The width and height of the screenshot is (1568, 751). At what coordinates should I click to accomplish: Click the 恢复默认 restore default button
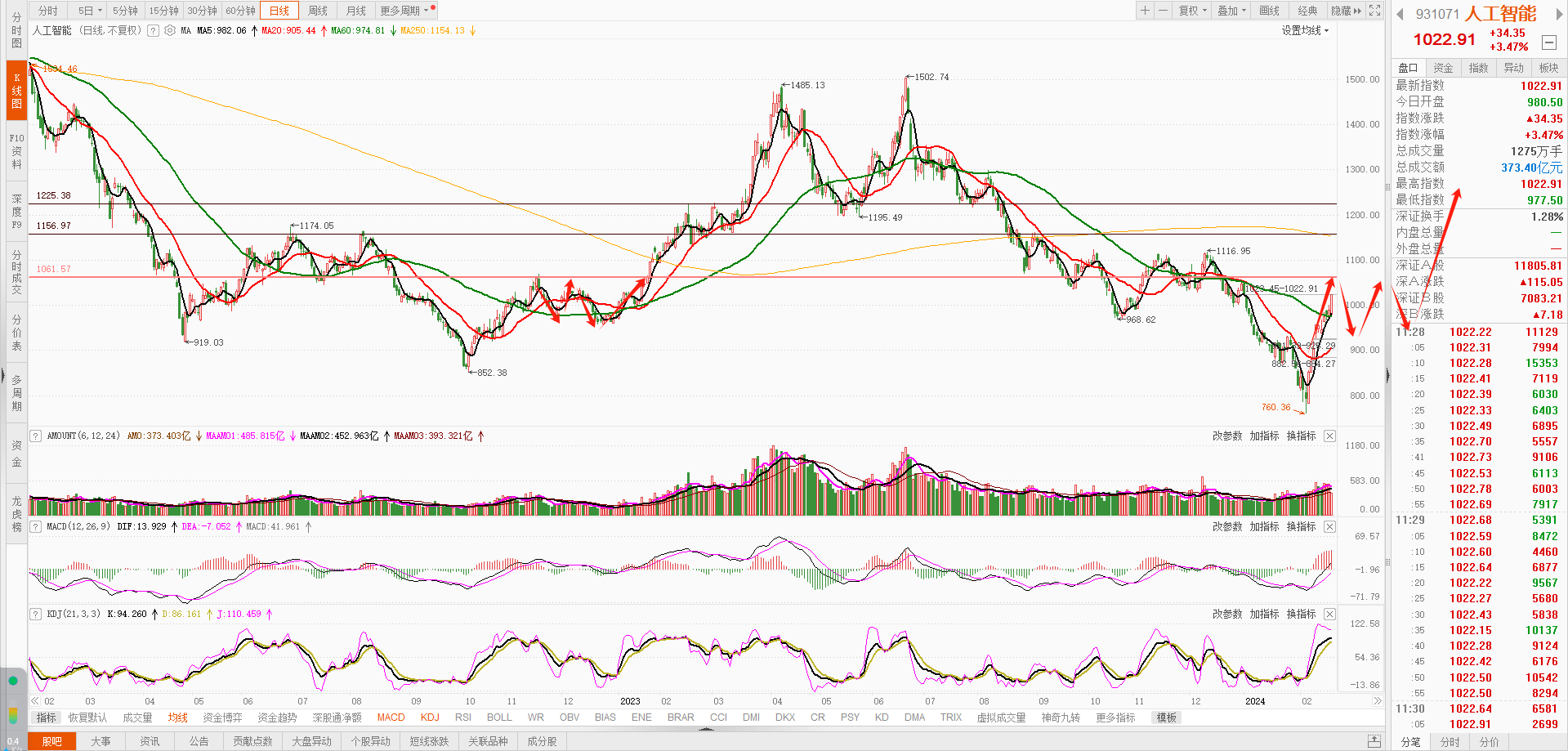(x=87, y=717)
